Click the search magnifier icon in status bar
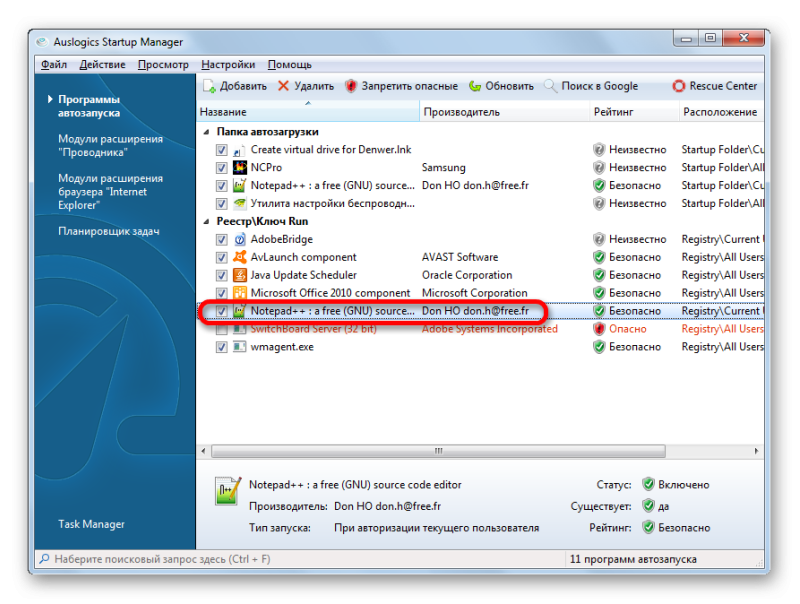 44,559
